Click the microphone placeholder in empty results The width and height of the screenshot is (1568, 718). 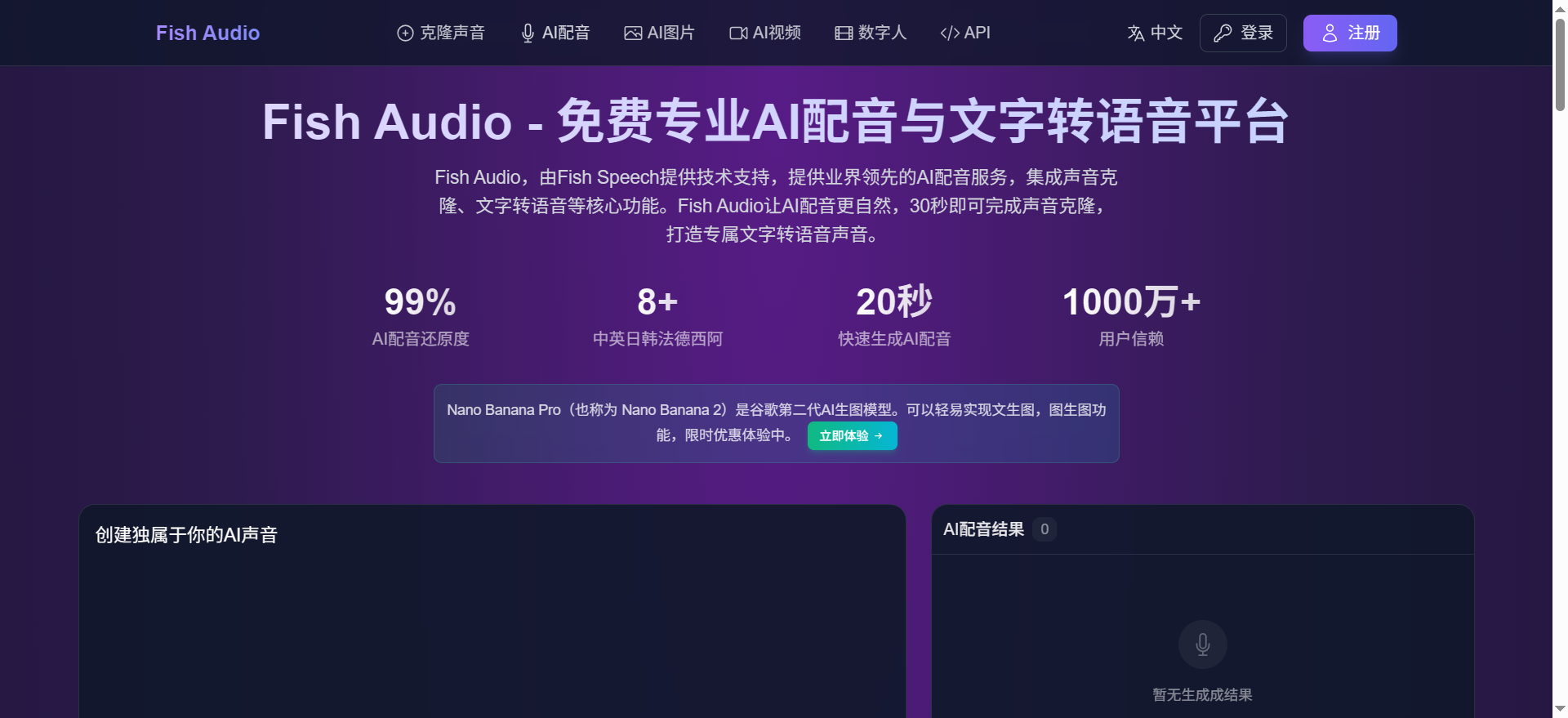pos(1202,644)
